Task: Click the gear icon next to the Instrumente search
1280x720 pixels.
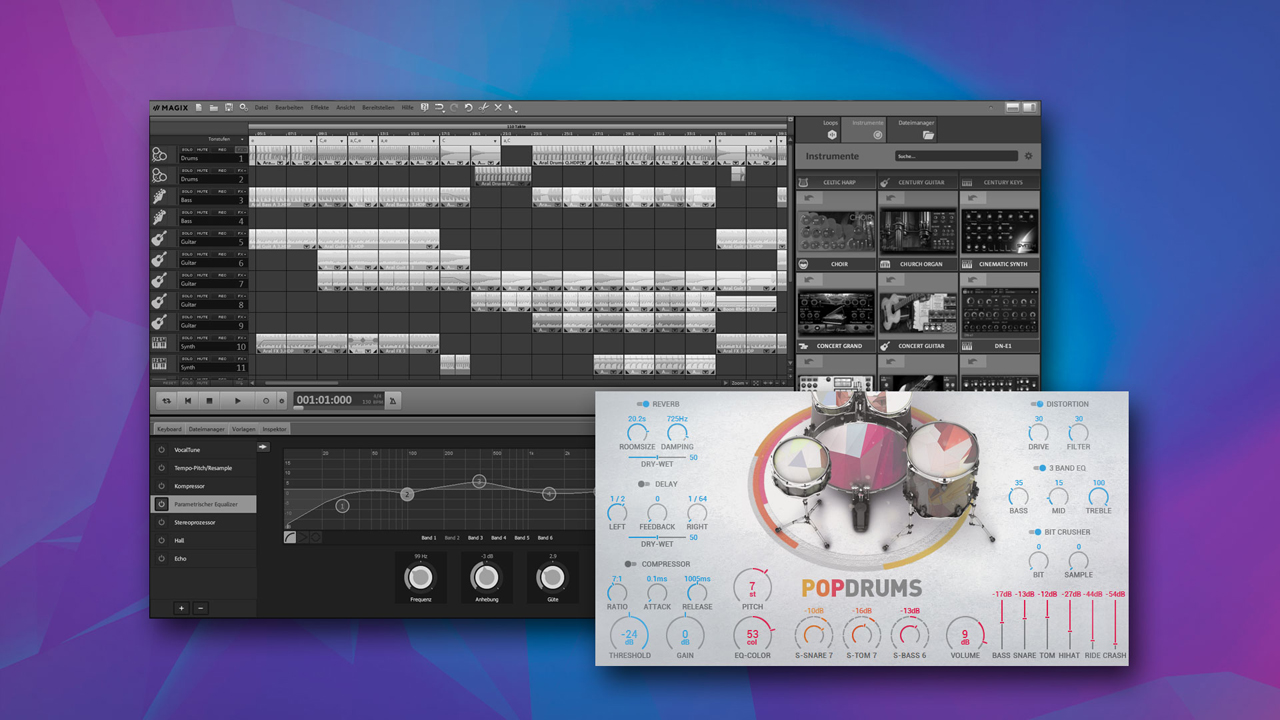Action: pos(1030,156)
